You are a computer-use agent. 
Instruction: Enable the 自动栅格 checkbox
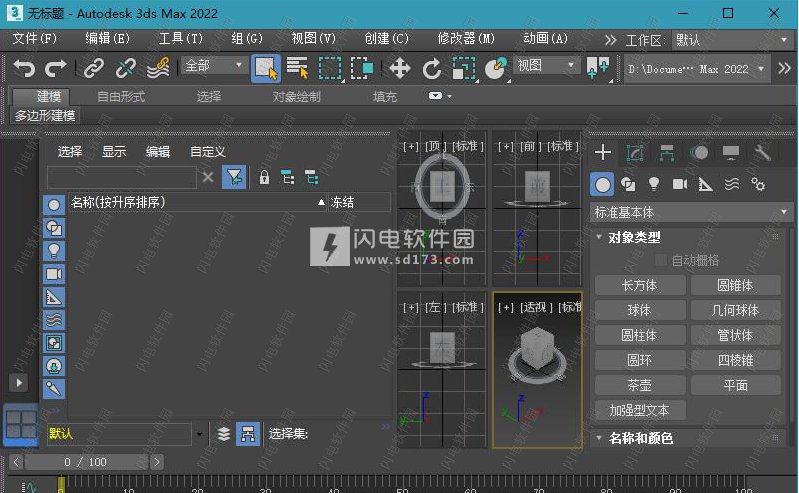(660, 260)
